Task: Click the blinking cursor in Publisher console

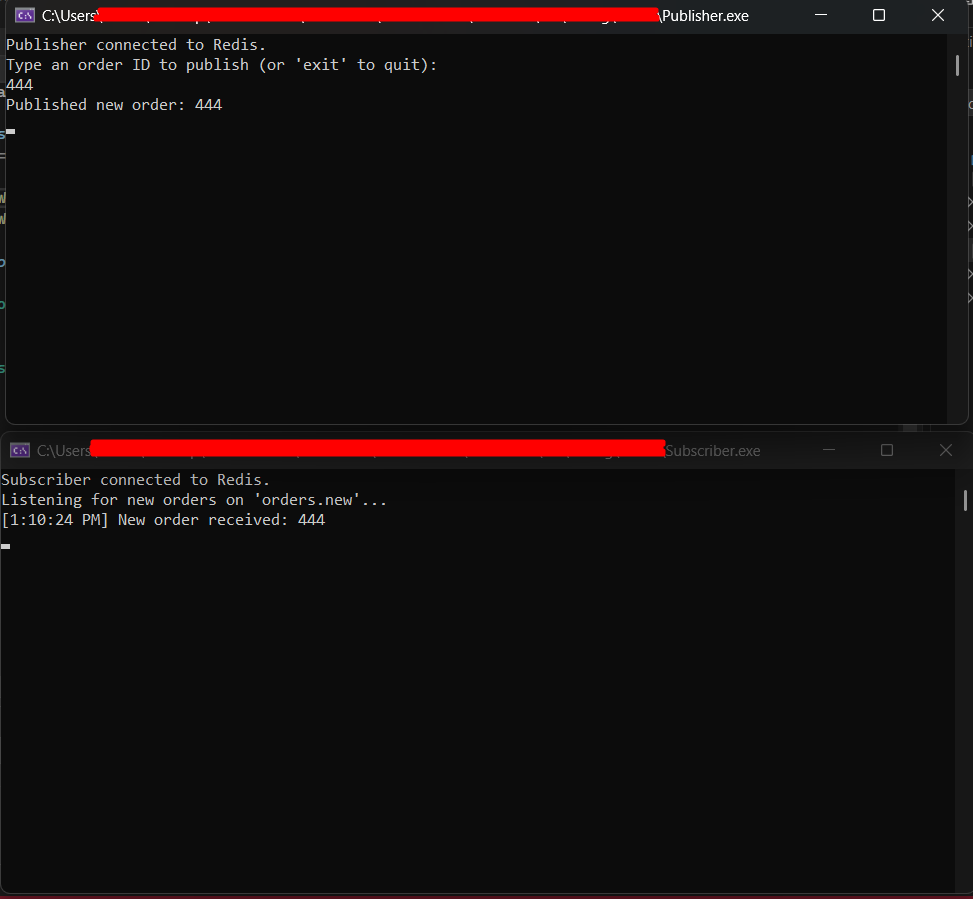Action: pyautogui.click(x=11, y=132)
